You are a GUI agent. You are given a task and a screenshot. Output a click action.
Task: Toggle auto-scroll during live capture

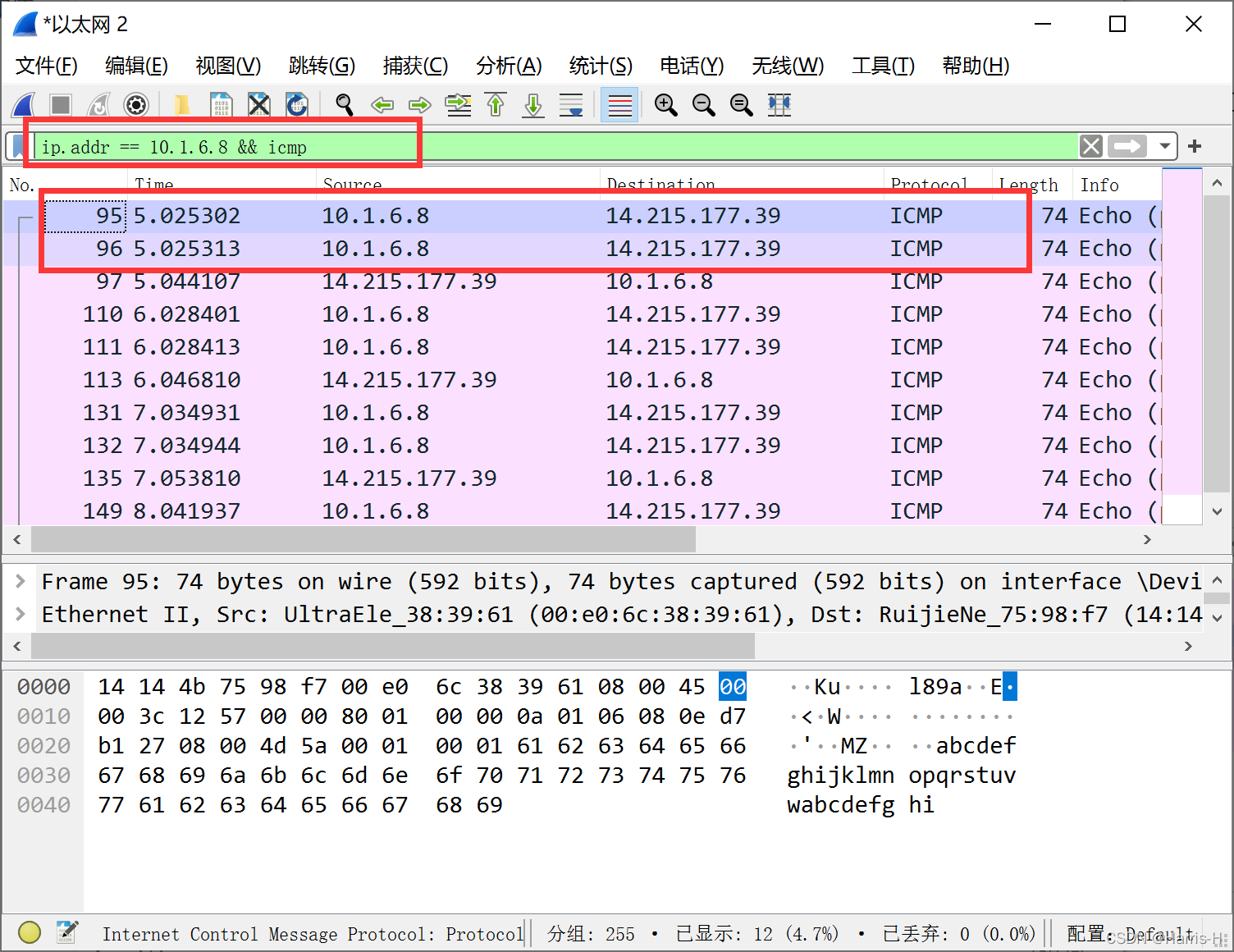[x=571, y=105]
